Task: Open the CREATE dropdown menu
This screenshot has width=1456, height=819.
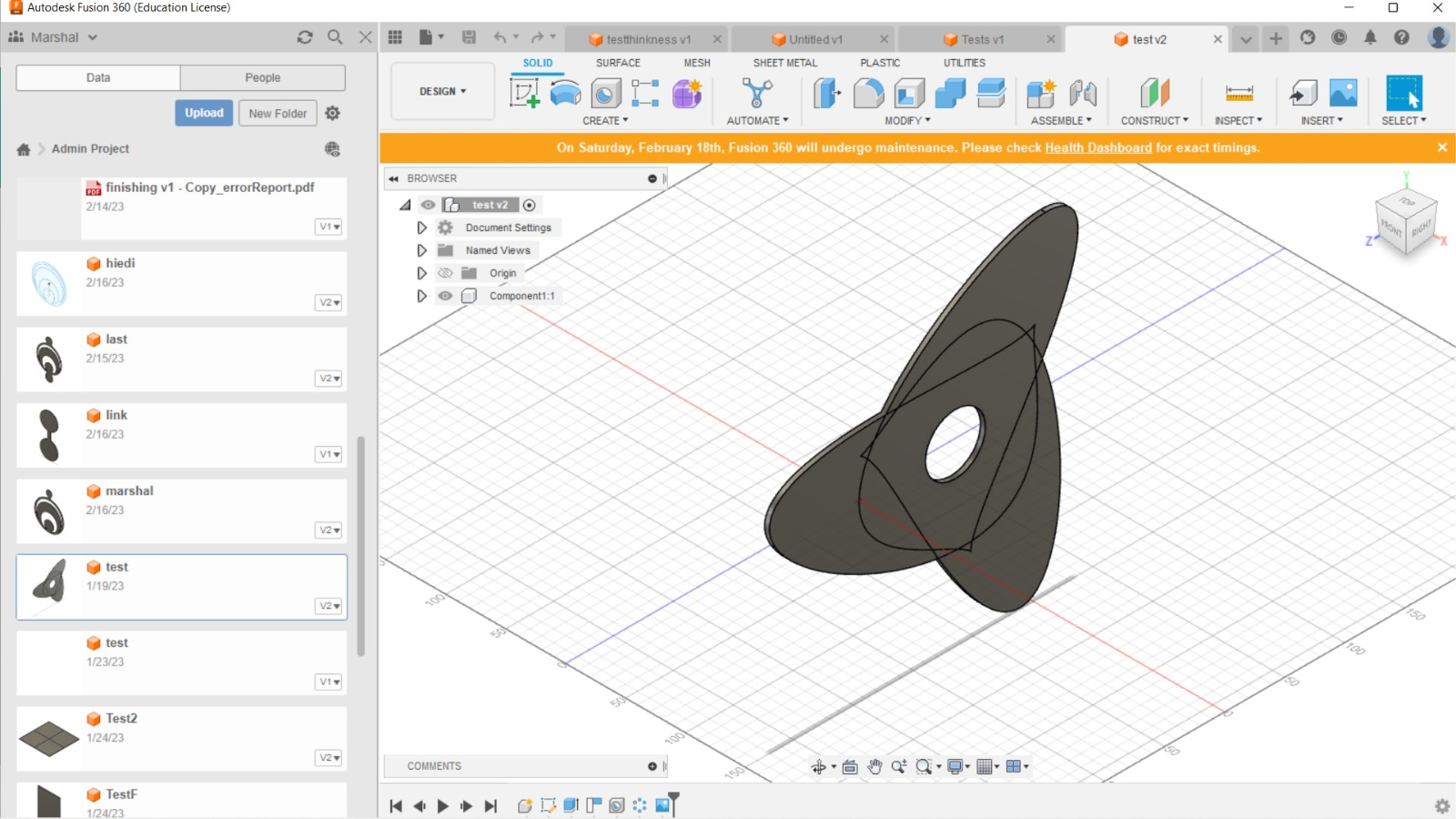Action: 605,120
